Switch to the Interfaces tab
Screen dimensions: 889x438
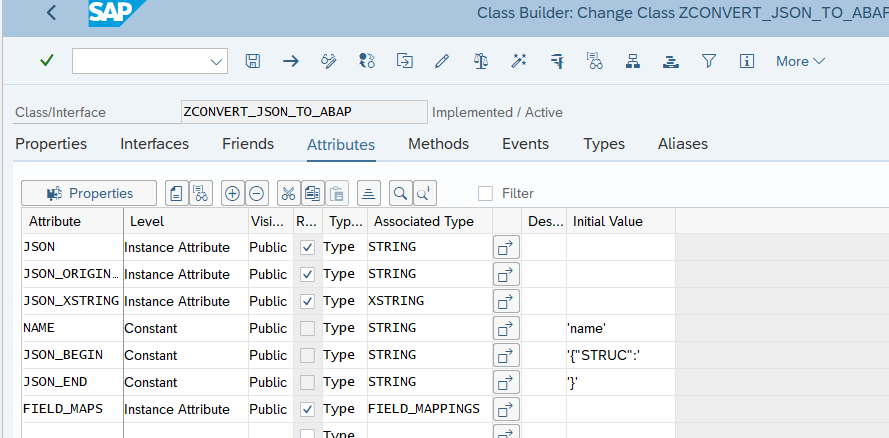(154, 144)
